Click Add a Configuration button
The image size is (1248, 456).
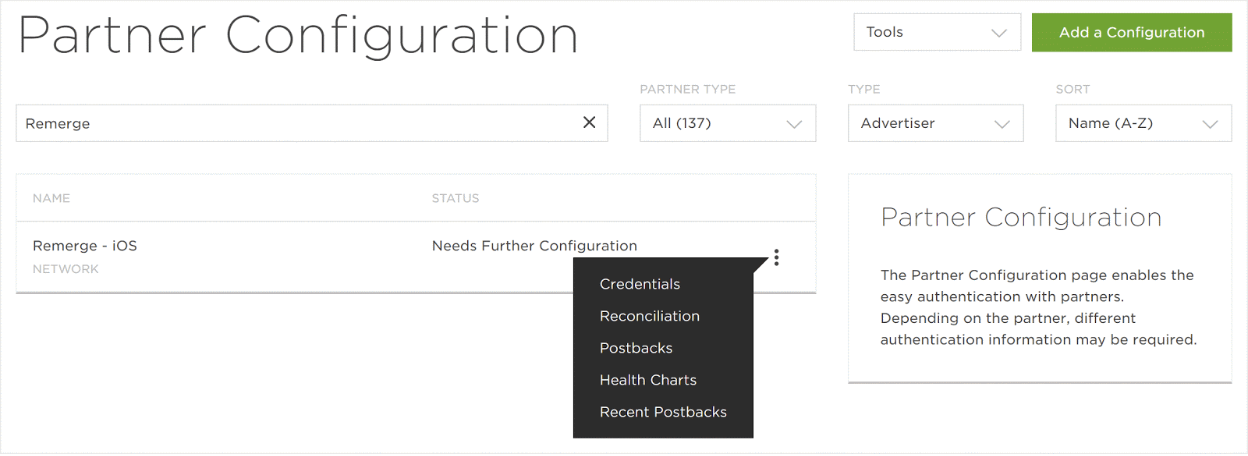pos(1131,32)
